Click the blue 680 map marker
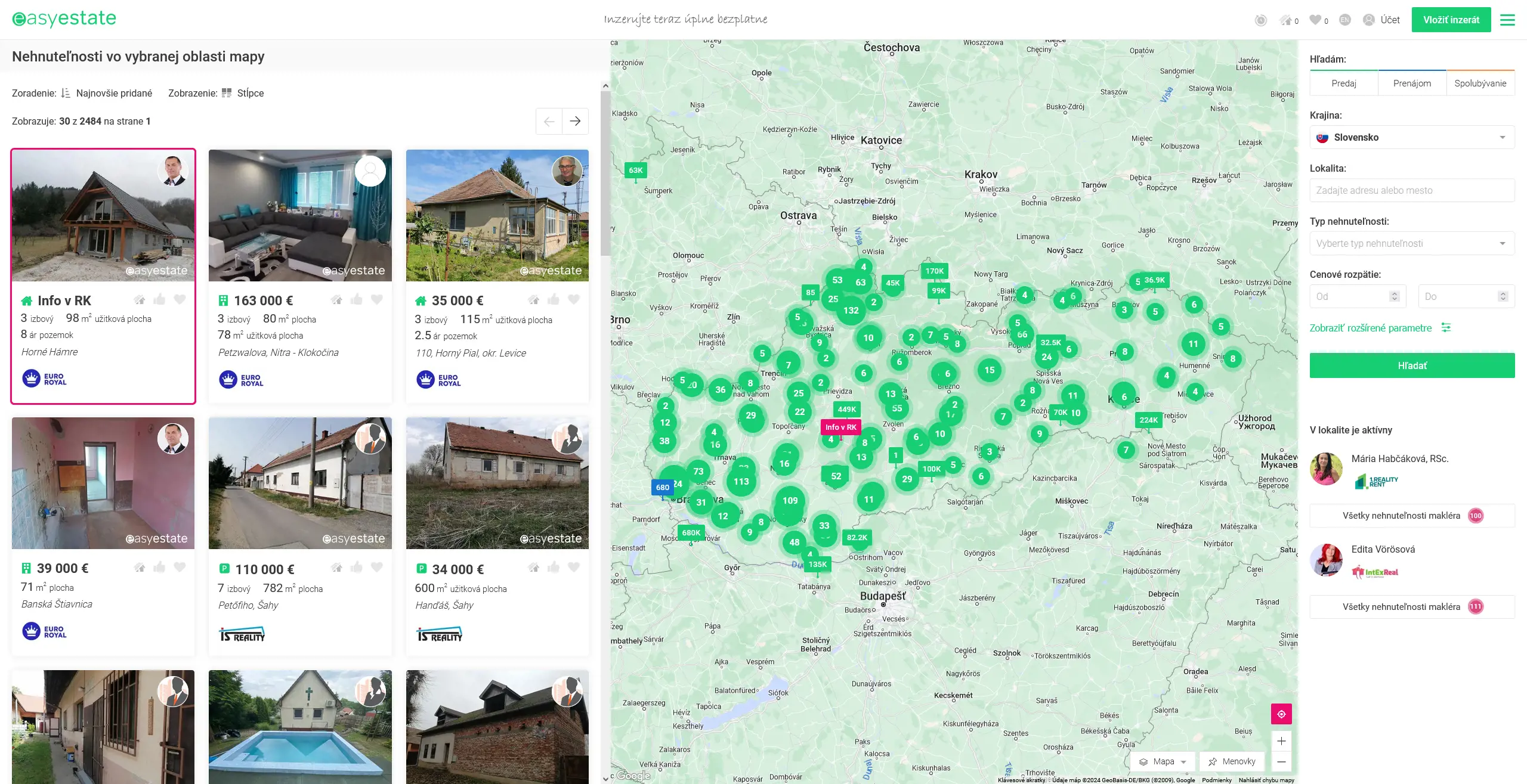 662,488
